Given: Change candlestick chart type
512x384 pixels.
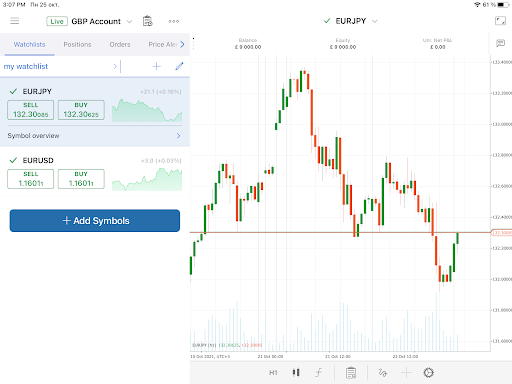Looking at the screenshot, I should (x=296, y=372).
